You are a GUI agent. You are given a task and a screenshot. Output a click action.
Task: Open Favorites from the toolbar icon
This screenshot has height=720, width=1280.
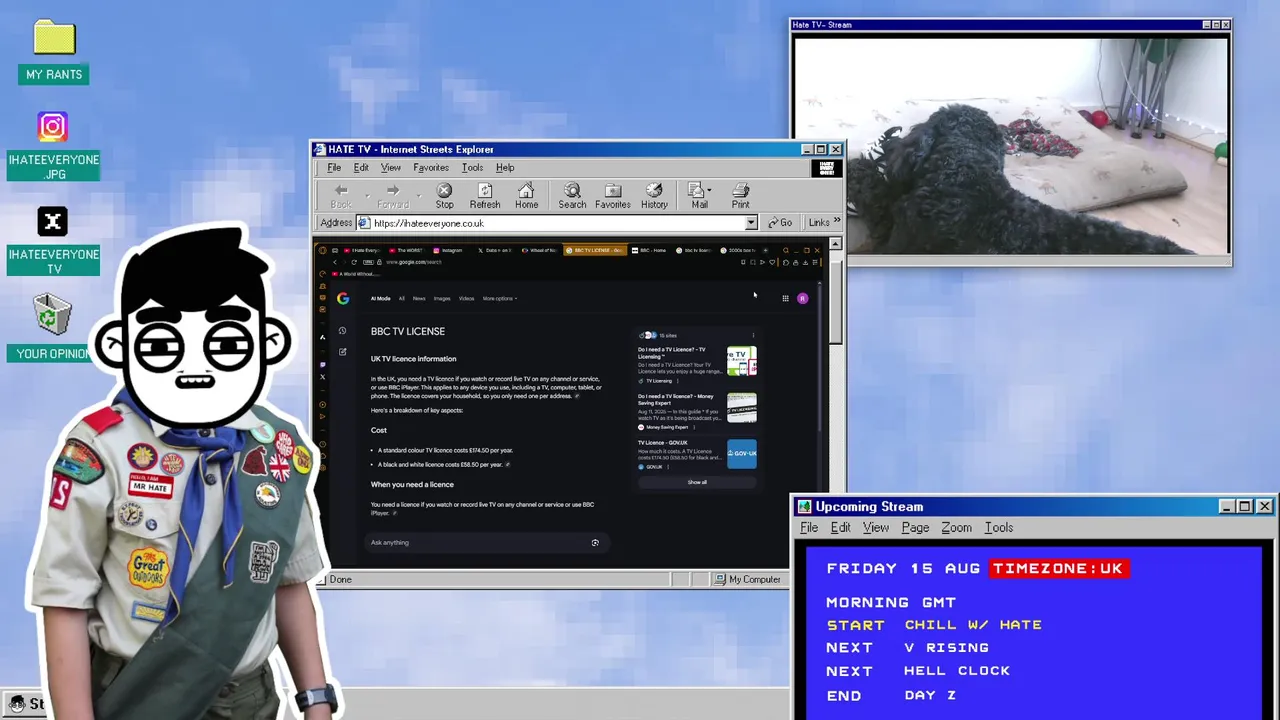613,195
